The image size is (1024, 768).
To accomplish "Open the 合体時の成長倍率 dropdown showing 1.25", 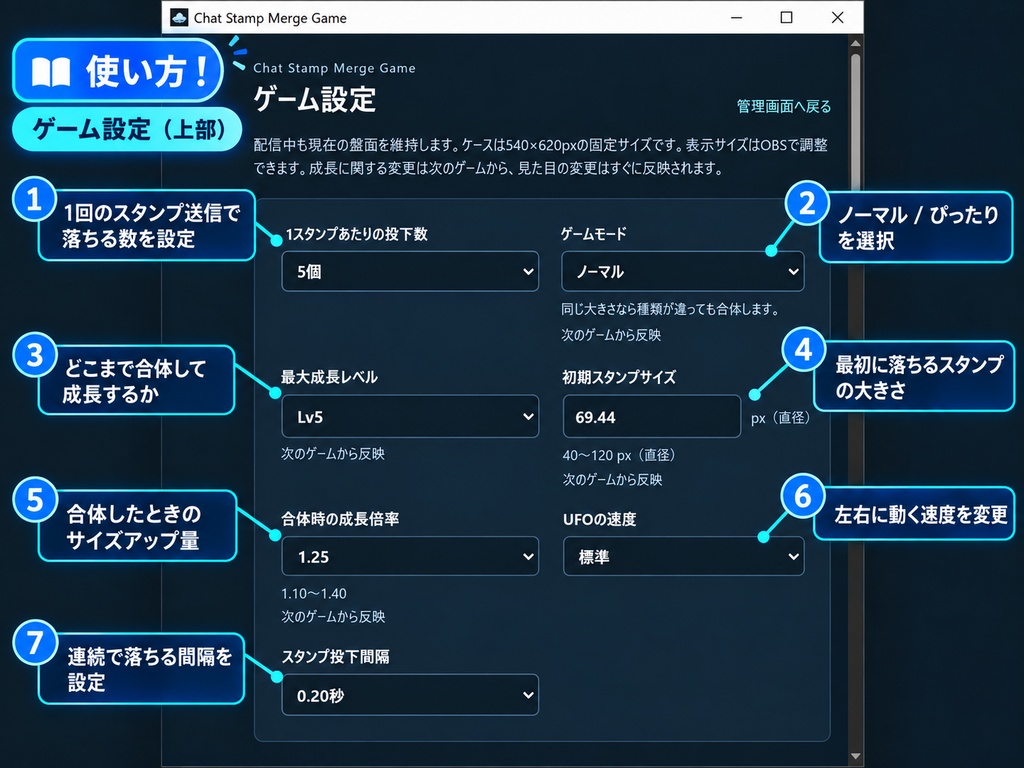I will (x=410, y=556).
